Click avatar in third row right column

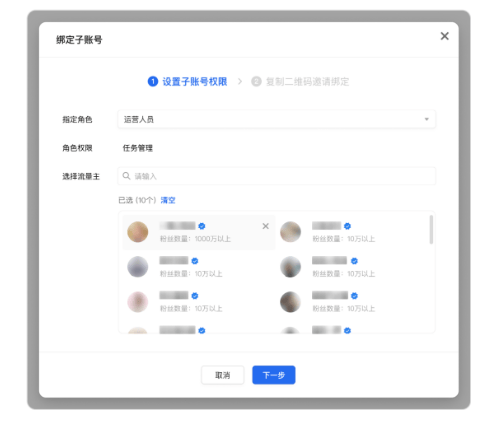click(x=290, y=302)
